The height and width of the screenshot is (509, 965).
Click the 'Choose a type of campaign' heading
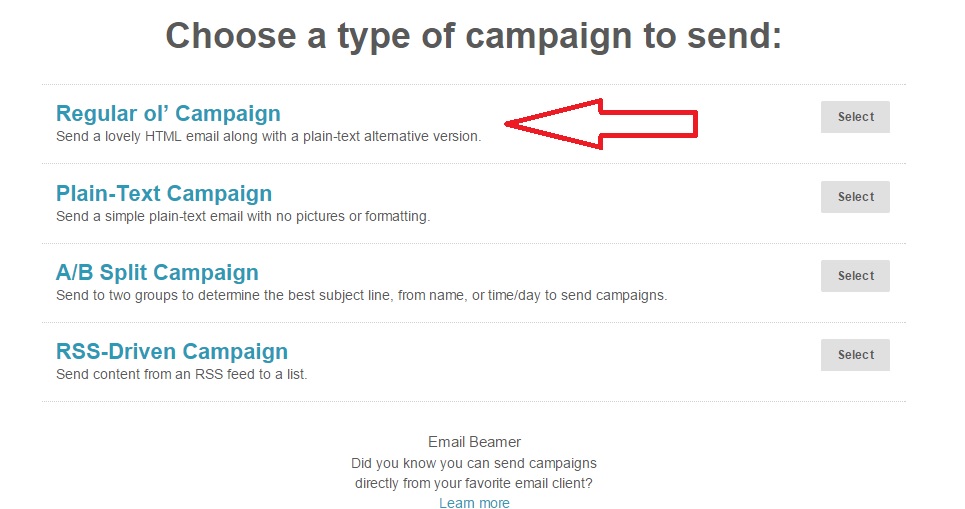pos(473,36)
